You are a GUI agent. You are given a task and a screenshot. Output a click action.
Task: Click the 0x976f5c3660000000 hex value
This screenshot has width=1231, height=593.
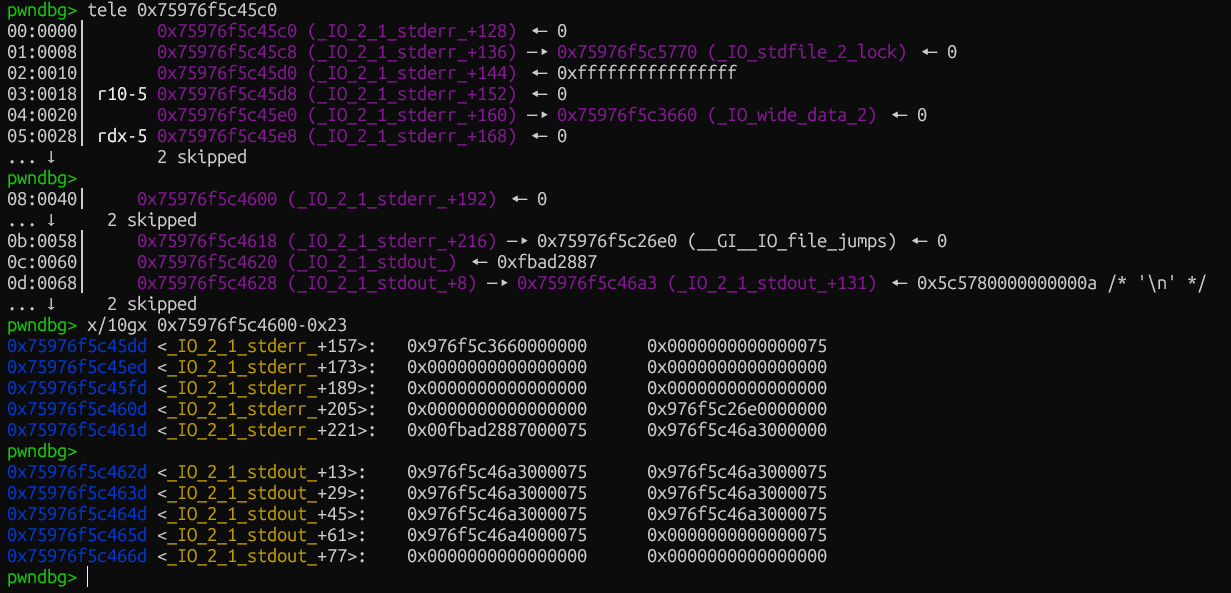coord(497,346)
